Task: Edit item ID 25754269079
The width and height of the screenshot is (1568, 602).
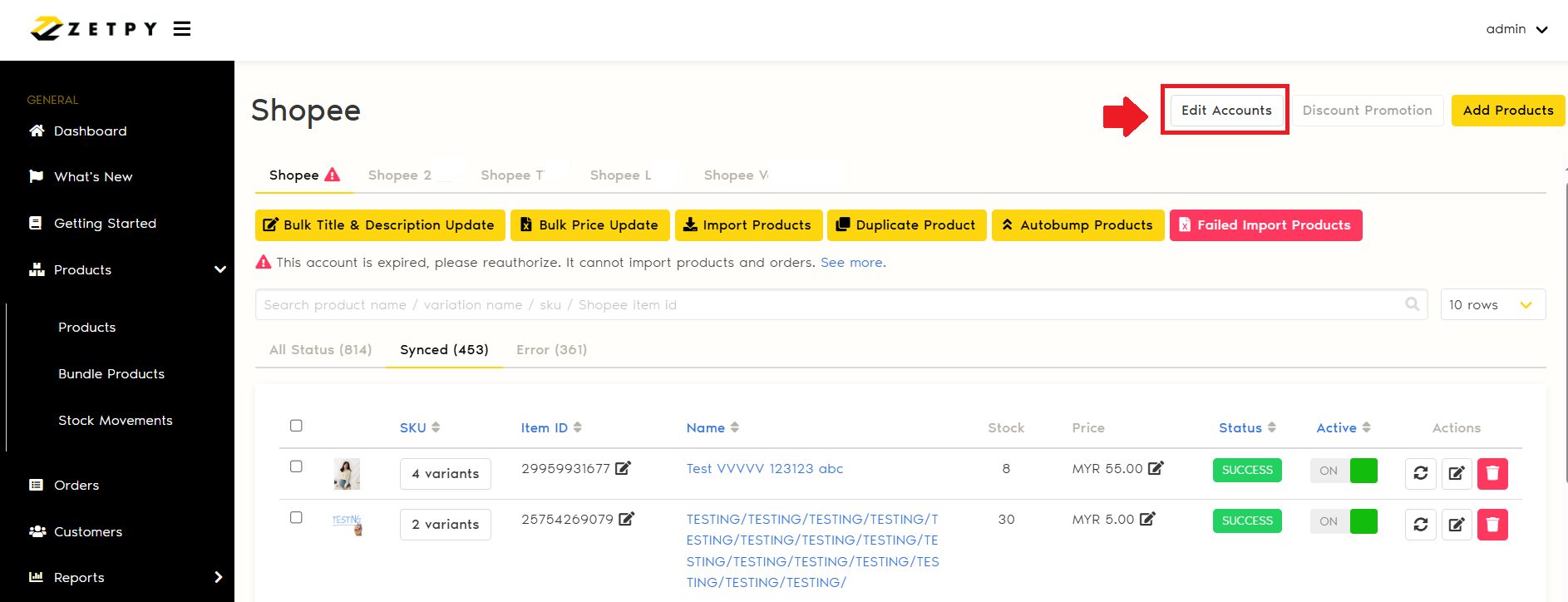Action: pyautogui.click(x=627, y=519)
